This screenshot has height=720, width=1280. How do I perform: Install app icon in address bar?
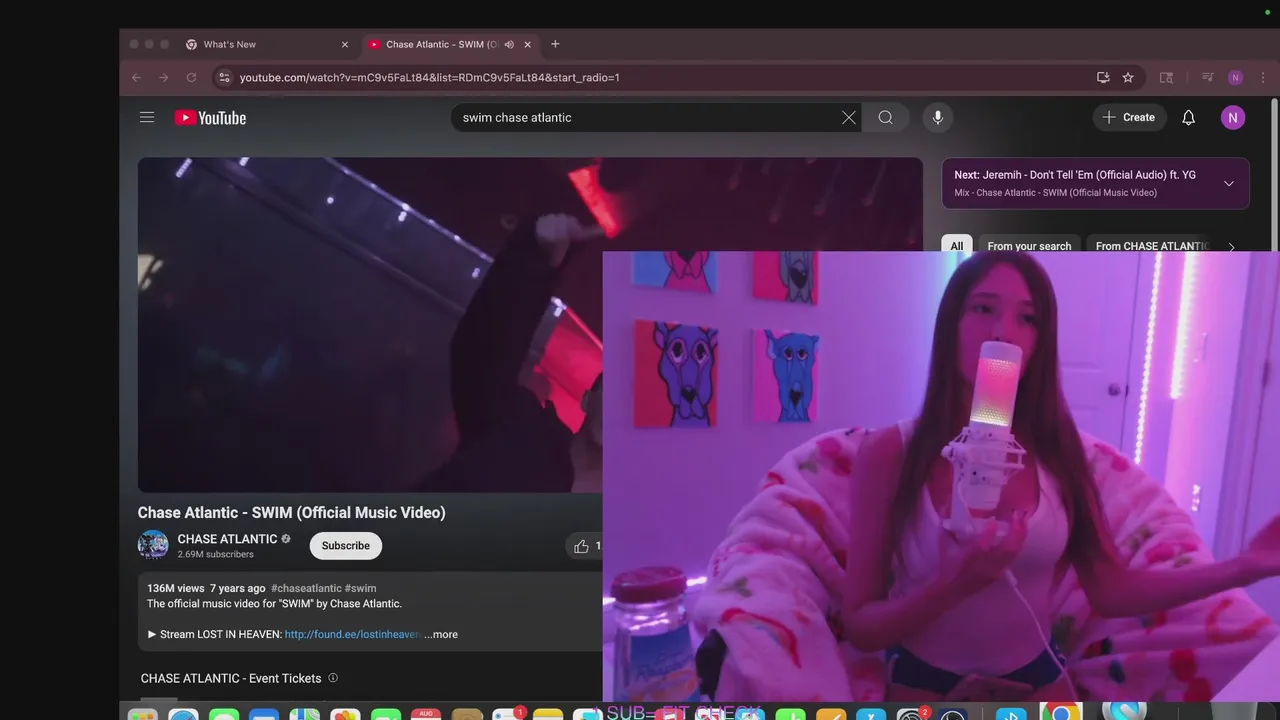(1103, 77)
